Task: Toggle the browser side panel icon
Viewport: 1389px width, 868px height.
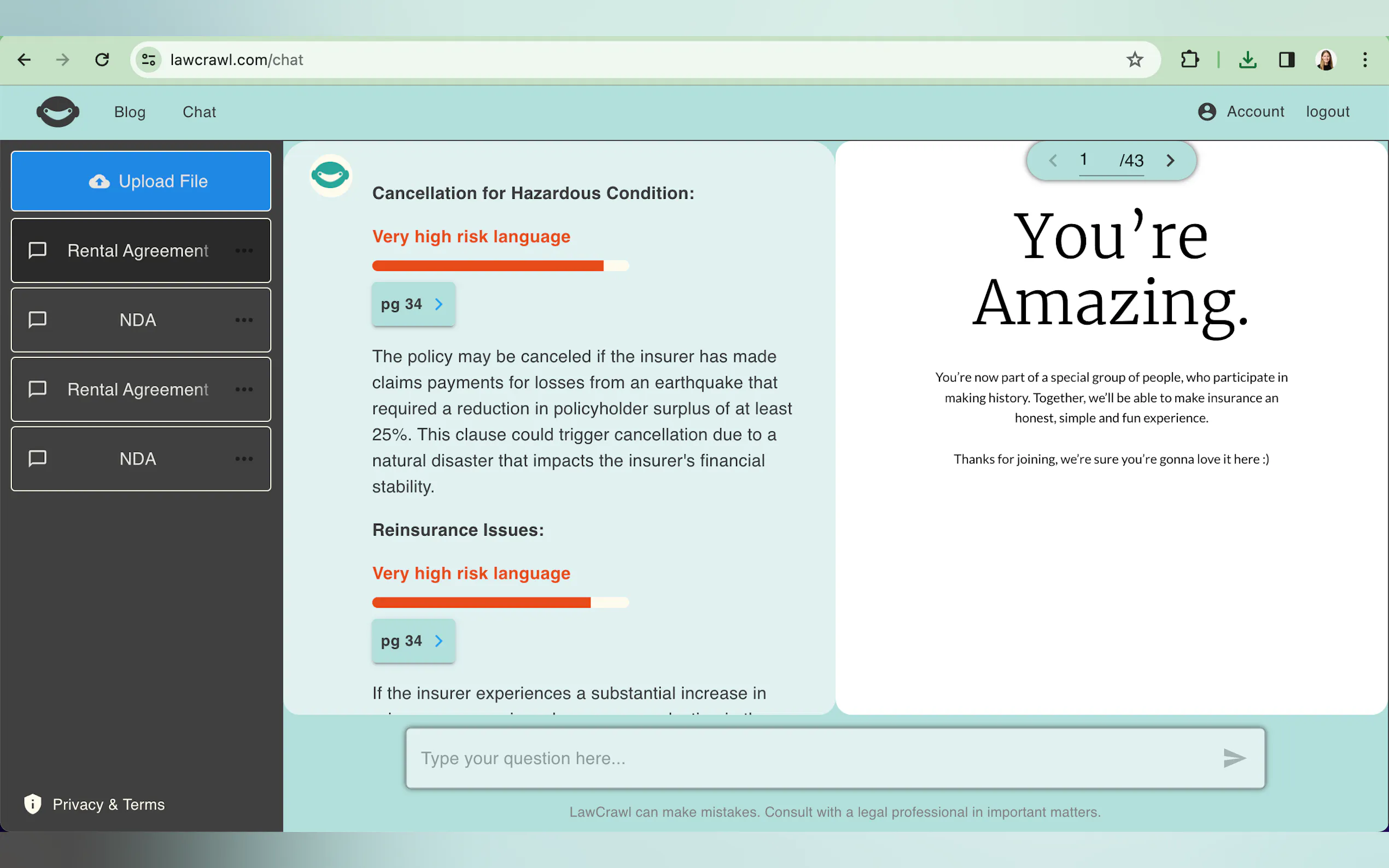Action: pos(1286,60)
